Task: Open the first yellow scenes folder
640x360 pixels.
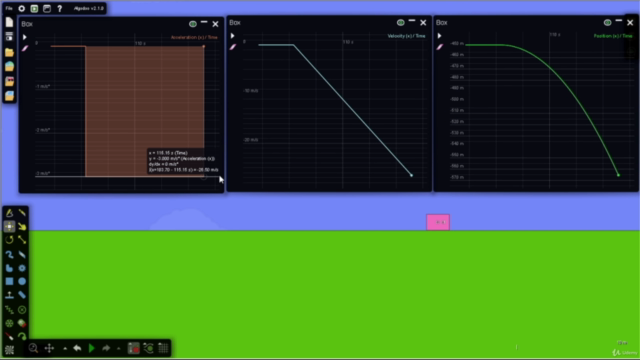Action: [9, 52]
